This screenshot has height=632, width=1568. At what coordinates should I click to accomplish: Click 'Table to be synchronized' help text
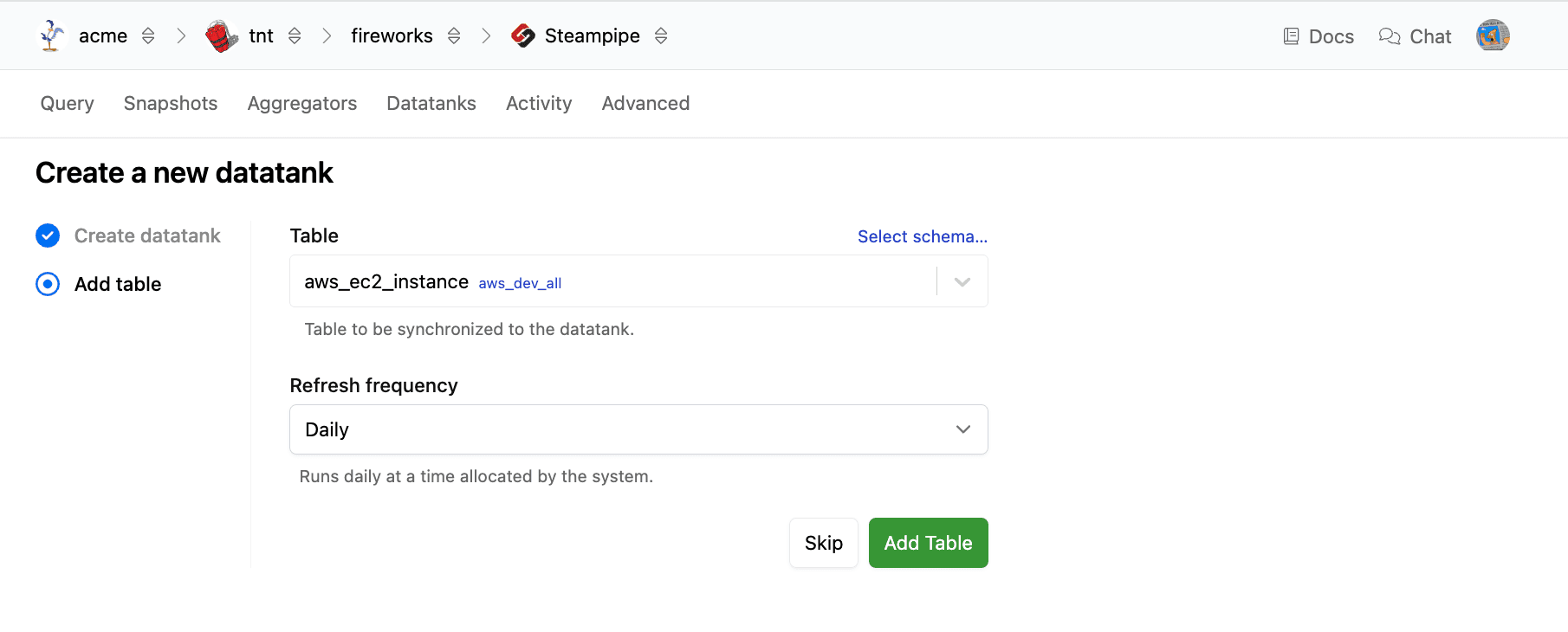point(470,329)
